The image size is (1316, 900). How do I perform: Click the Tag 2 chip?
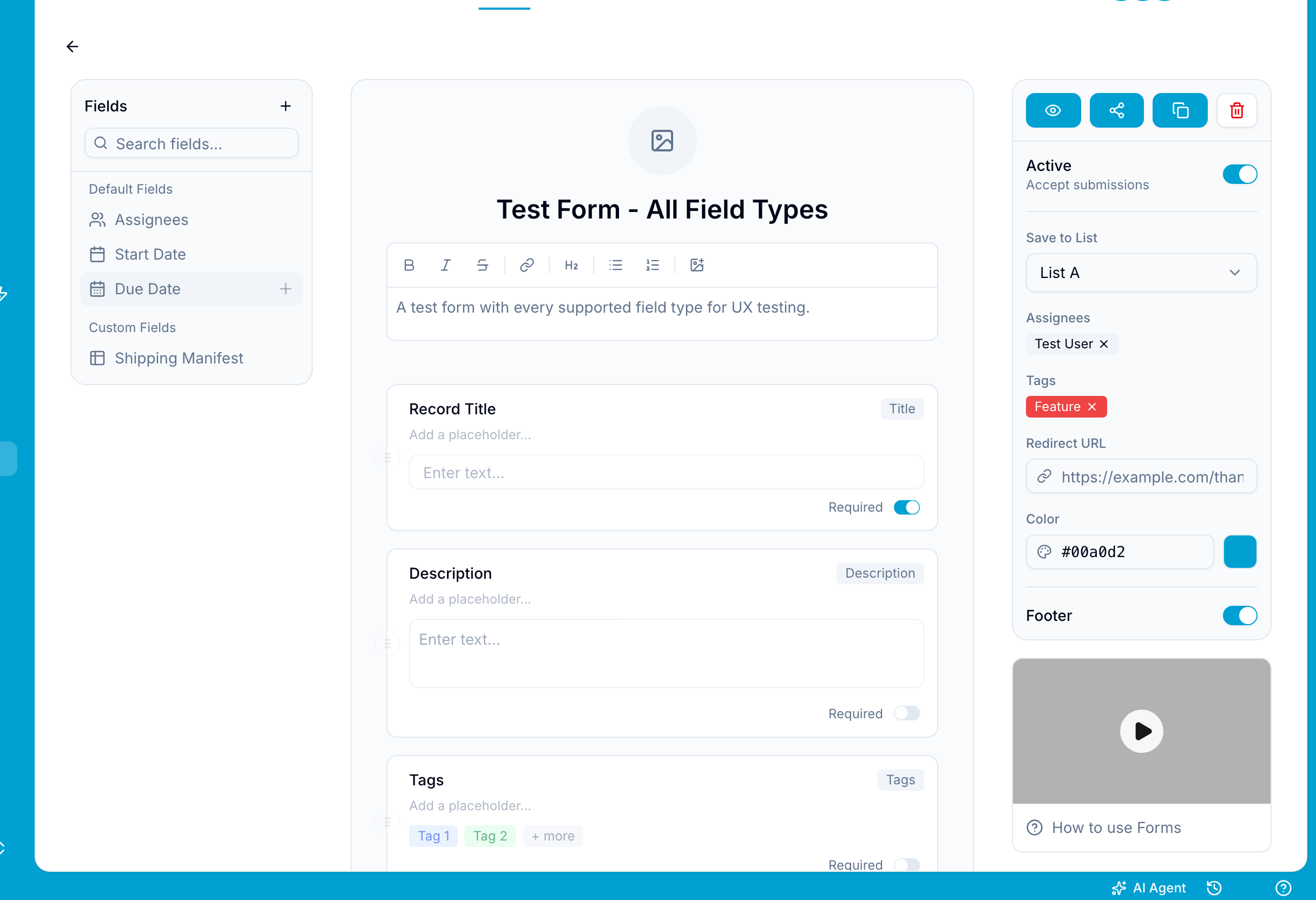pos(490,836)
